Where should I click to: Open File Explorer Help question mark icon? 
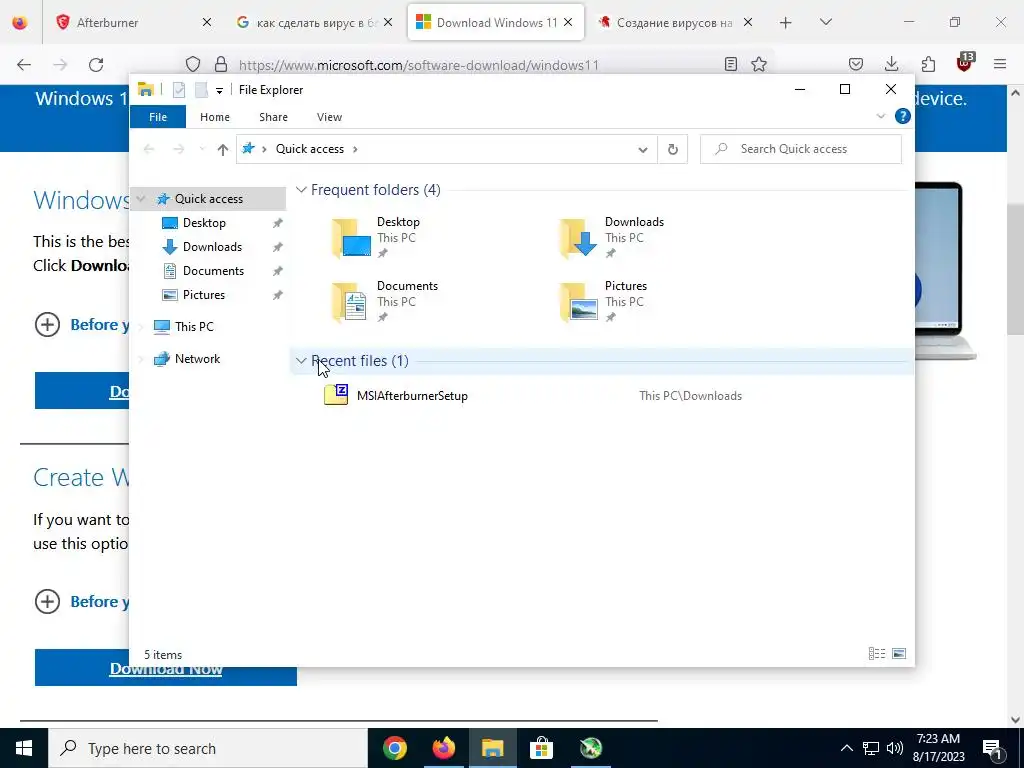point(903,116)
